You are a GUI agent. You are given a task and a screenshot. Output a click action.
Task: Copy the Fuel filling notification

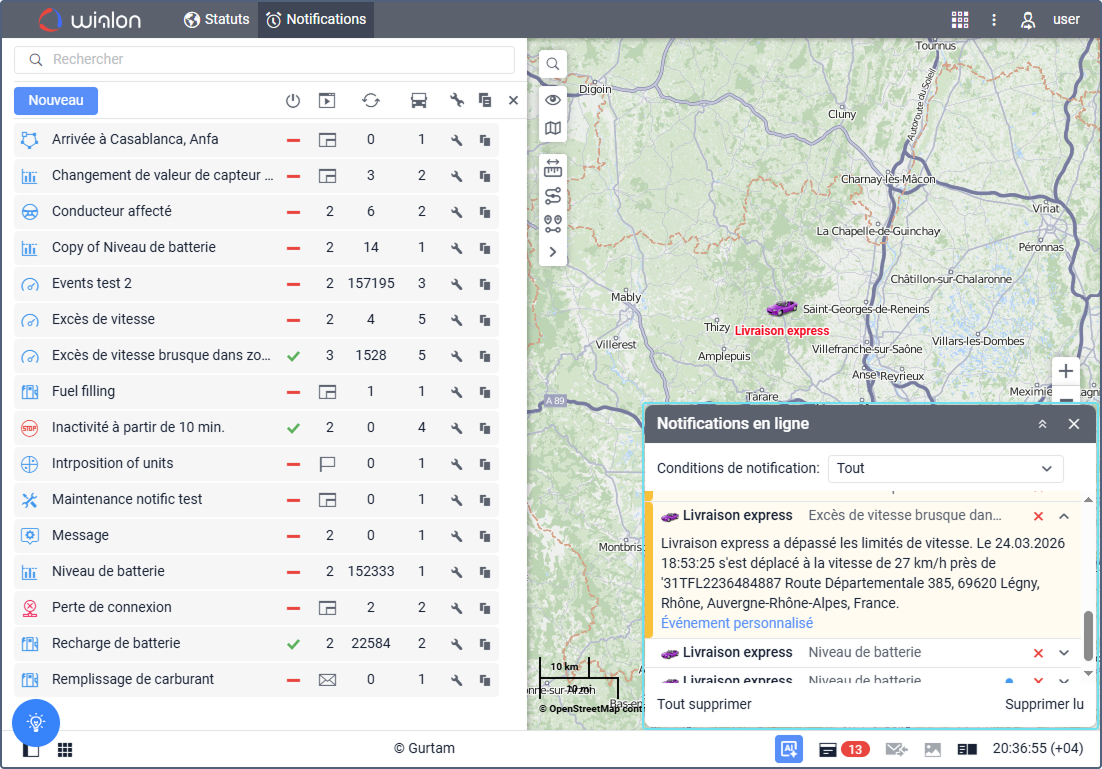(x=485, y=392)
